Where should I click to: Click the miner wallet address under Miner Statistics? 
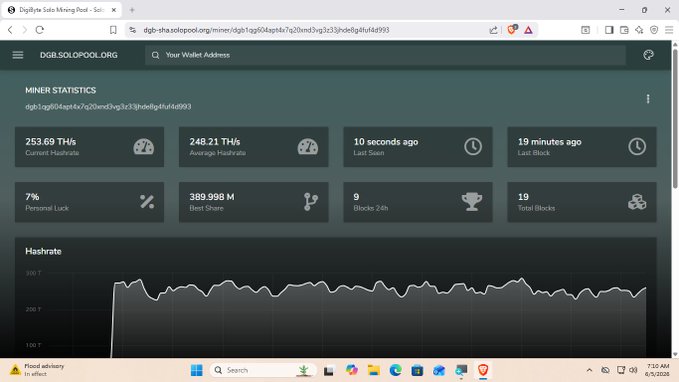[108, 107]
